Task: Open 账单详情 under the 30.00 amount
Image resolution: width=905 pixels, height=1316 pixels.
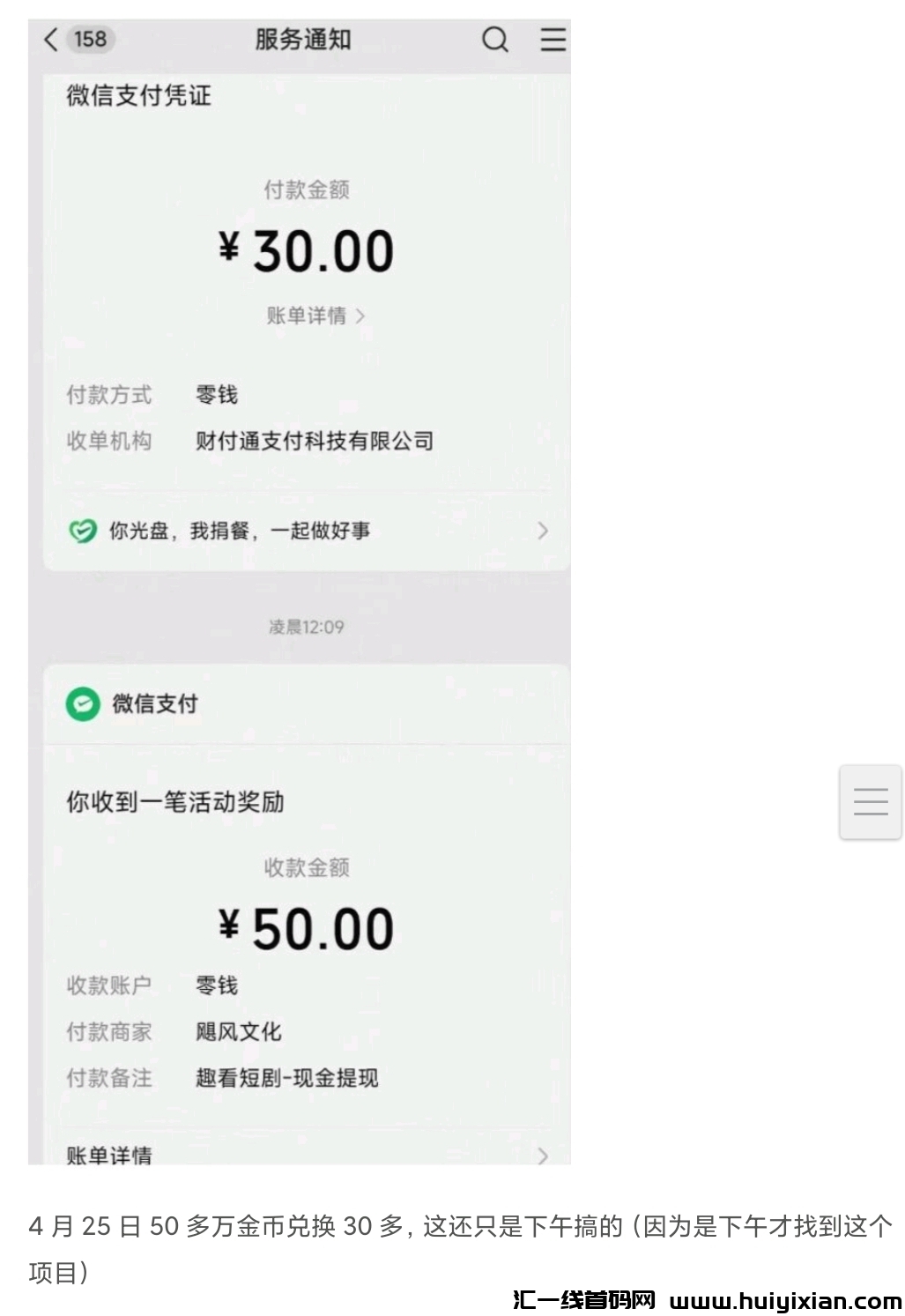Action: pos(315,316)
